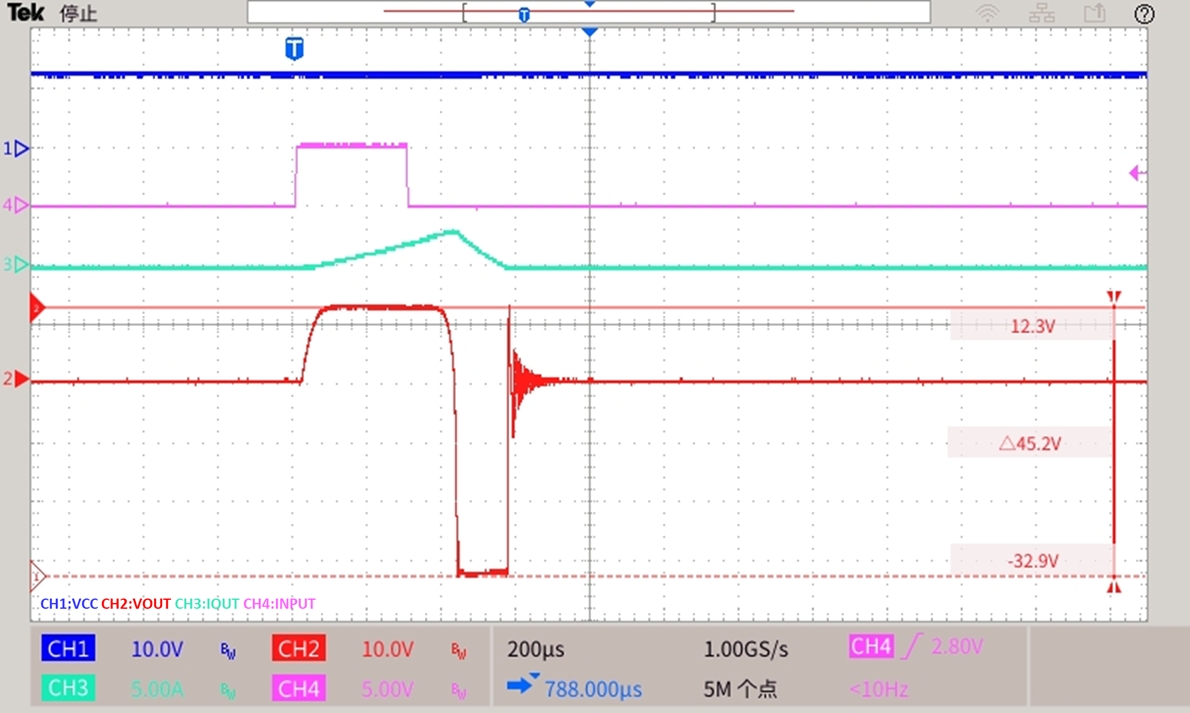This screenshot has height=713, width=1190.
Task: Toggle CH3 channel display badge
Action: click(x=67, y=688)
